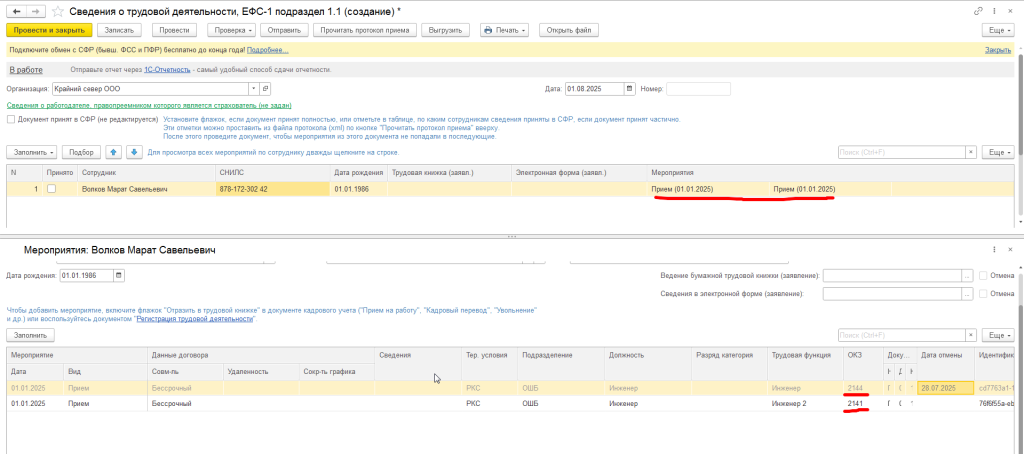Image resolution: width=1024 pixels, height=454 pixels.
Task: Enable the Отмена checkbox for paper workbook
Action: click(x=984, y=275)
